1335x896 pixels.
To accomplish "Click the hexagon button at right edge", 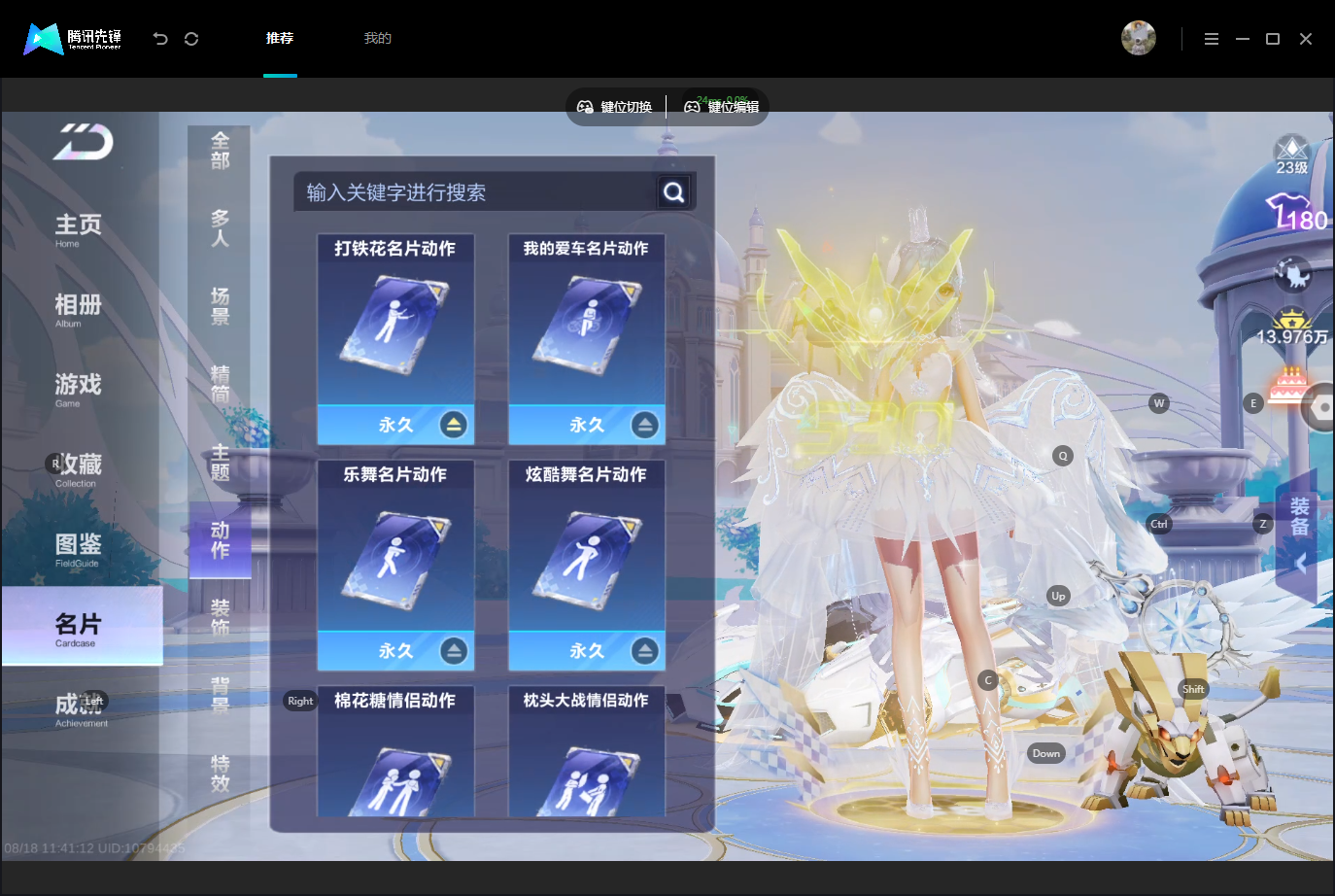I will click(1319, 408).
